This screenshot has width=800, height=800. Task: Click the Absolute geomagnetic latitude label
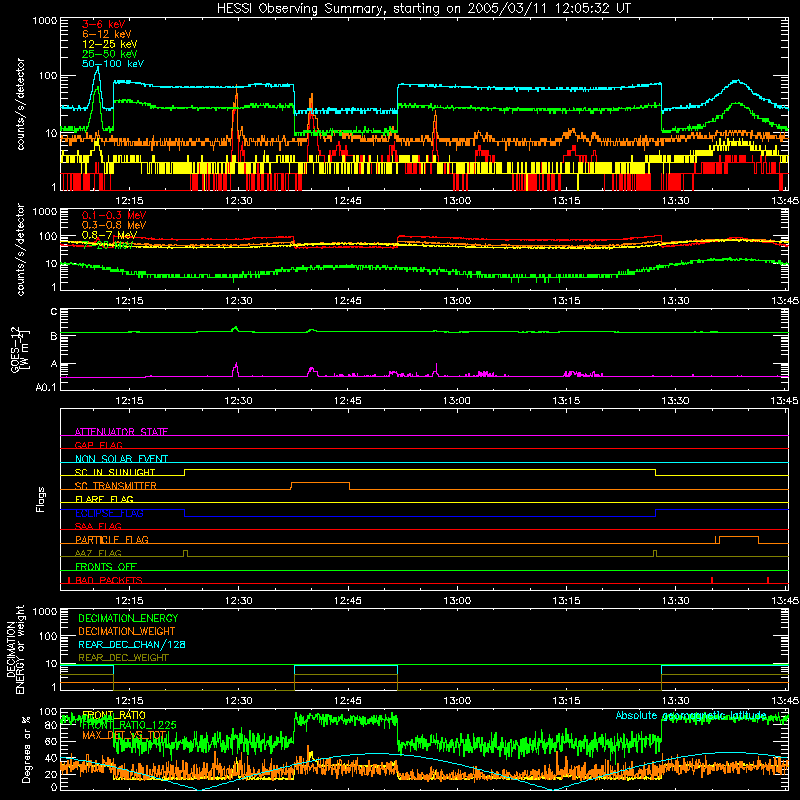click(x=691, y=715)
